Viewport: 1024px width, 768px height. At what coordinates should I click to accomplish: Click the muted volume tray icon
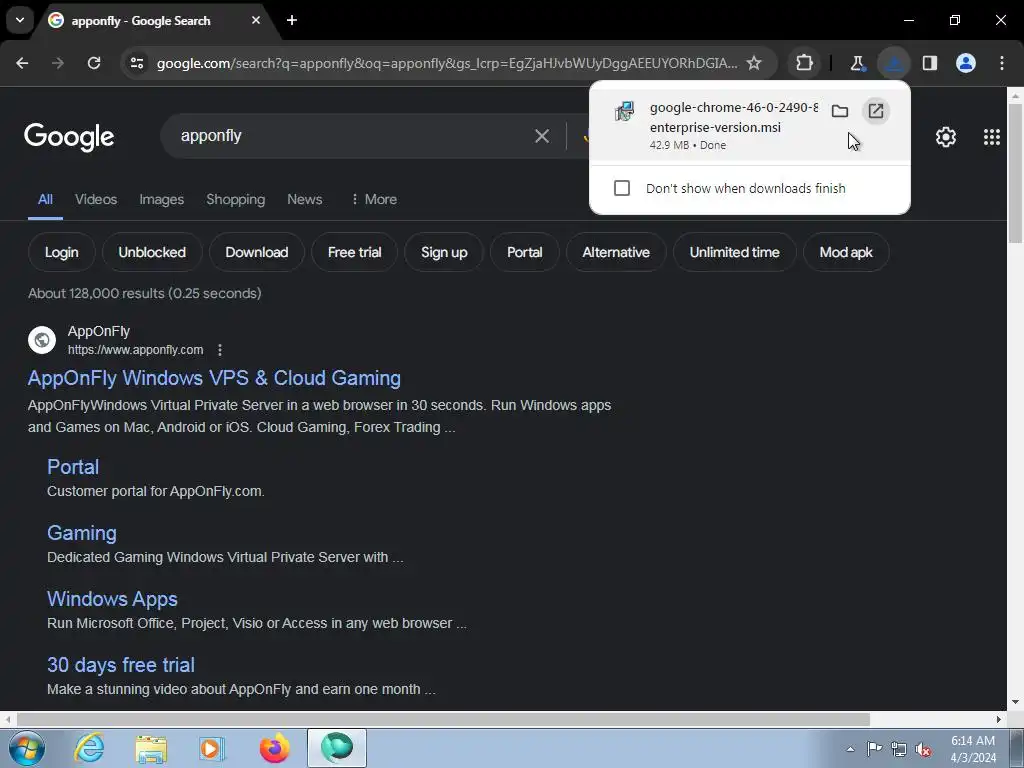tap(923, 749)
